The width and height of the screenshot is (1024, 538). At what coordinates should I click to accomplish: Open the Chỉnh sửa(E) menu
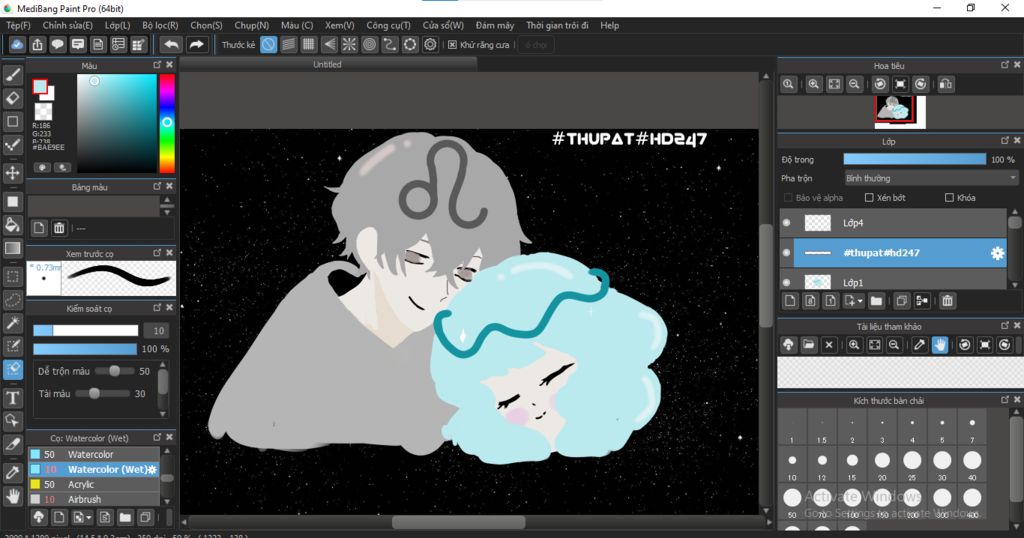coord(67,25)
